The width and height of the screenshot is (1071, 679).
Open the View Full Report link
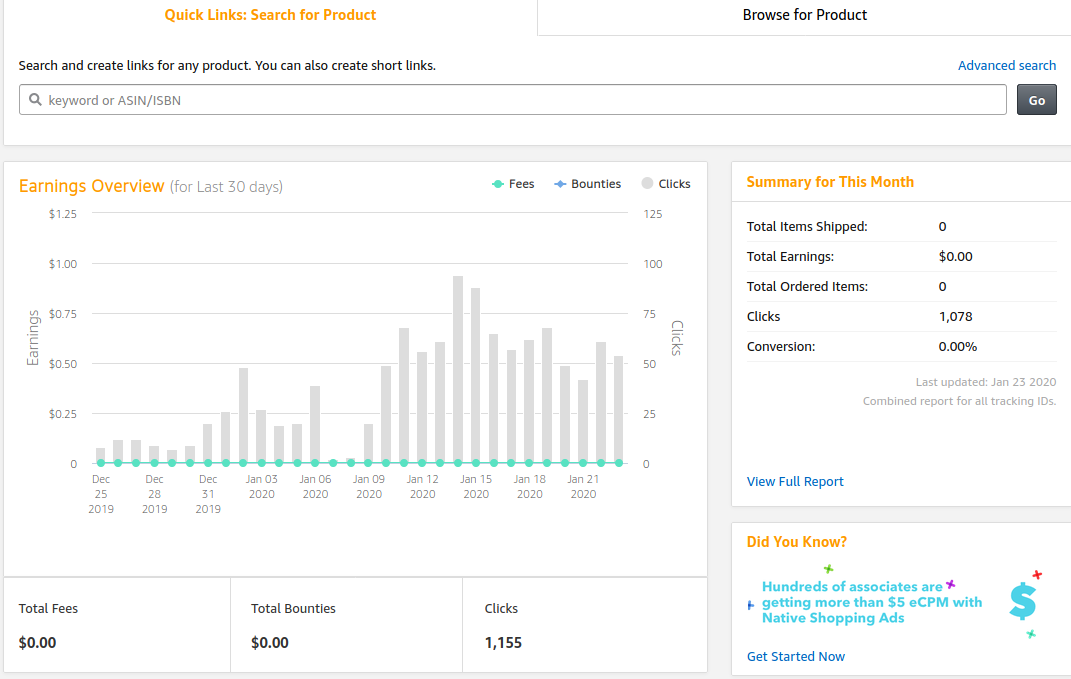click(x=795, y=482)
